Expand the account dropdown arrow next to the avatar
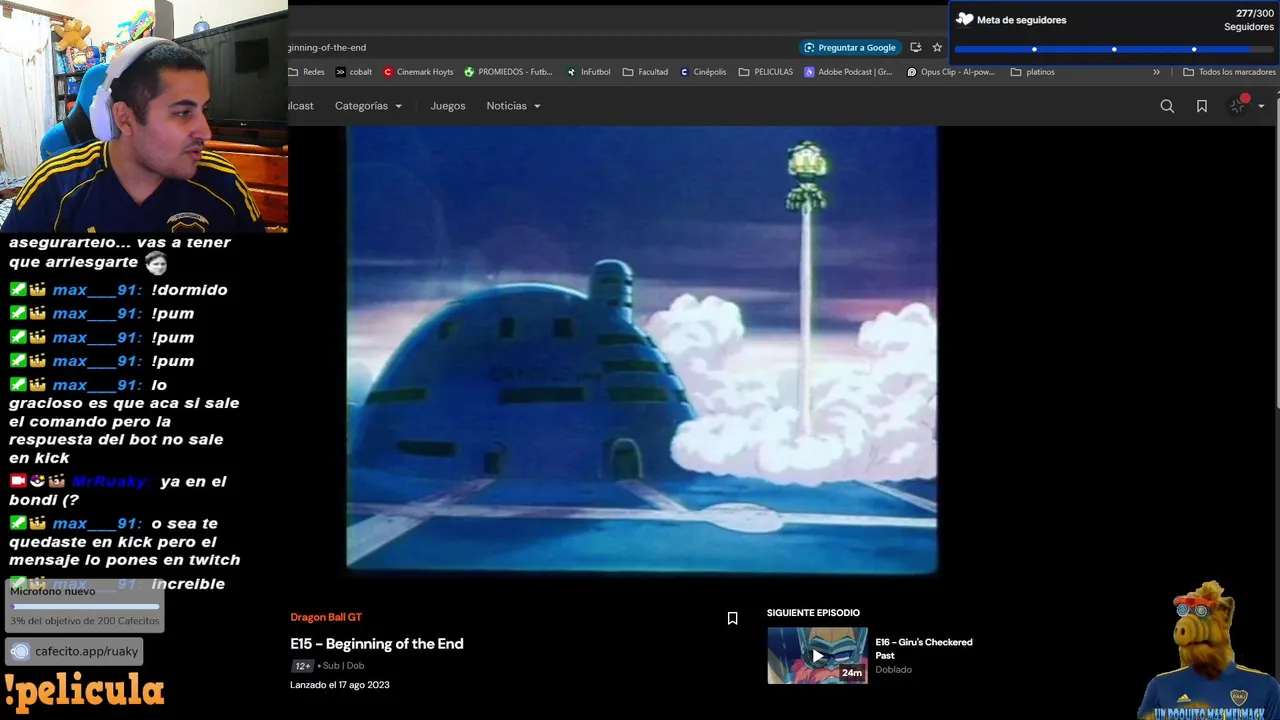The height and width of the screenshot is (720, 1280). click(x=1261, y=106)
